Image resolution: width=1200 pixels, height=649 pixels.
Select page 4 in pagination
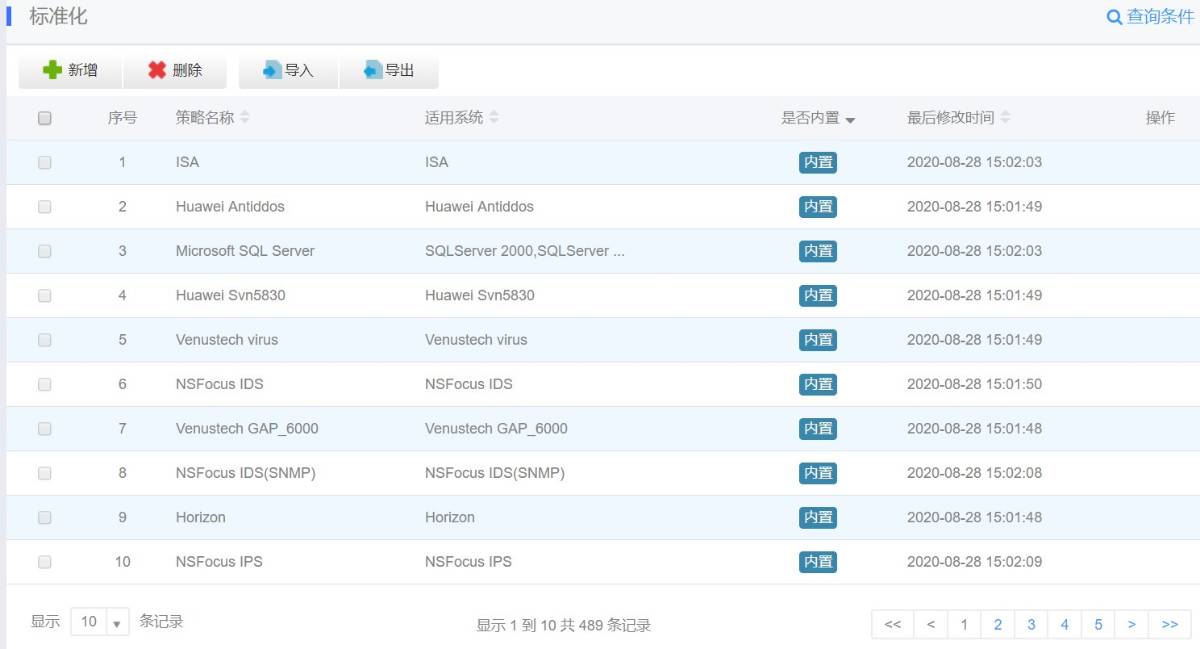point(1064,624)
